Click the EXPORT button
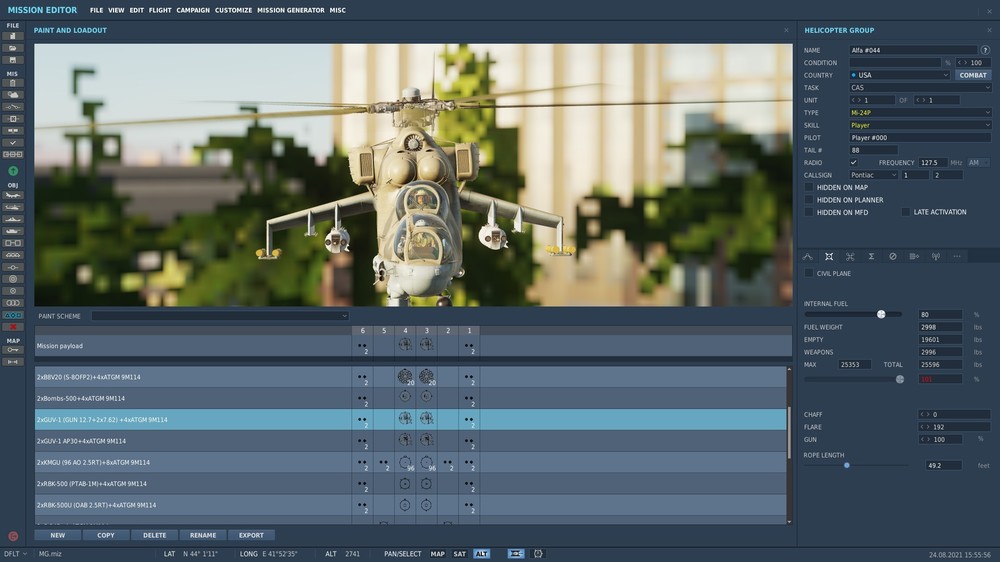 tap(251, 535)
